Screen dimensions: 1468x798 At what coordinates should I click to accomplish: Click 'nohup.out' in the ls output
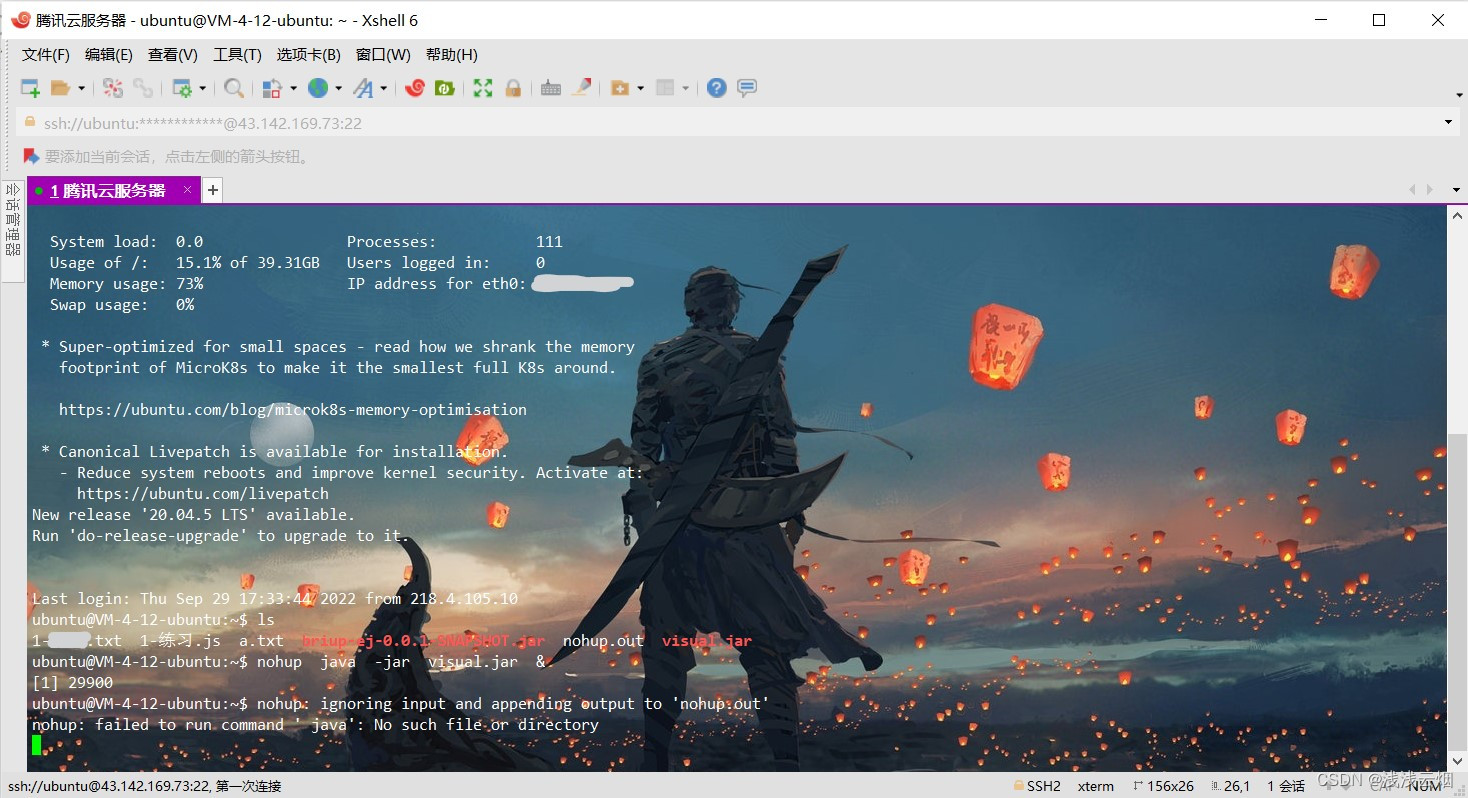click(x=603, y=640)
